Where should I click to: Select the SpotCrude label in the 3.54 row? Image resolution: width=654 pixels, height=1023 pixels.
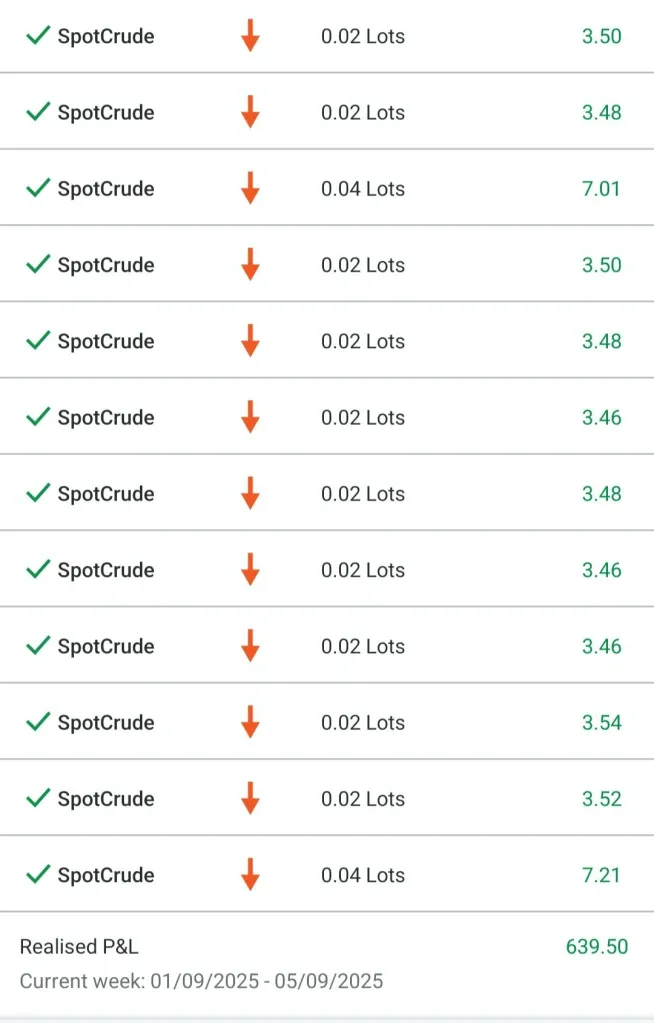106,723
